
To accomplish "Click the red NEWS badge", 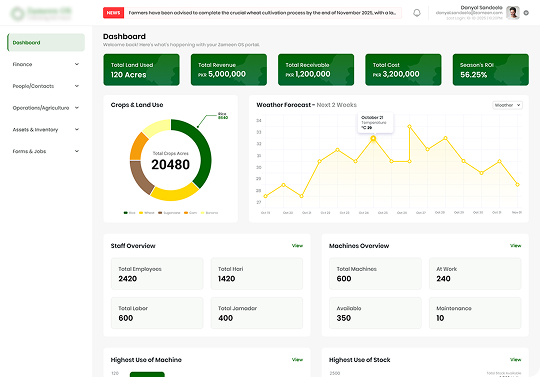I will (113, 13).
